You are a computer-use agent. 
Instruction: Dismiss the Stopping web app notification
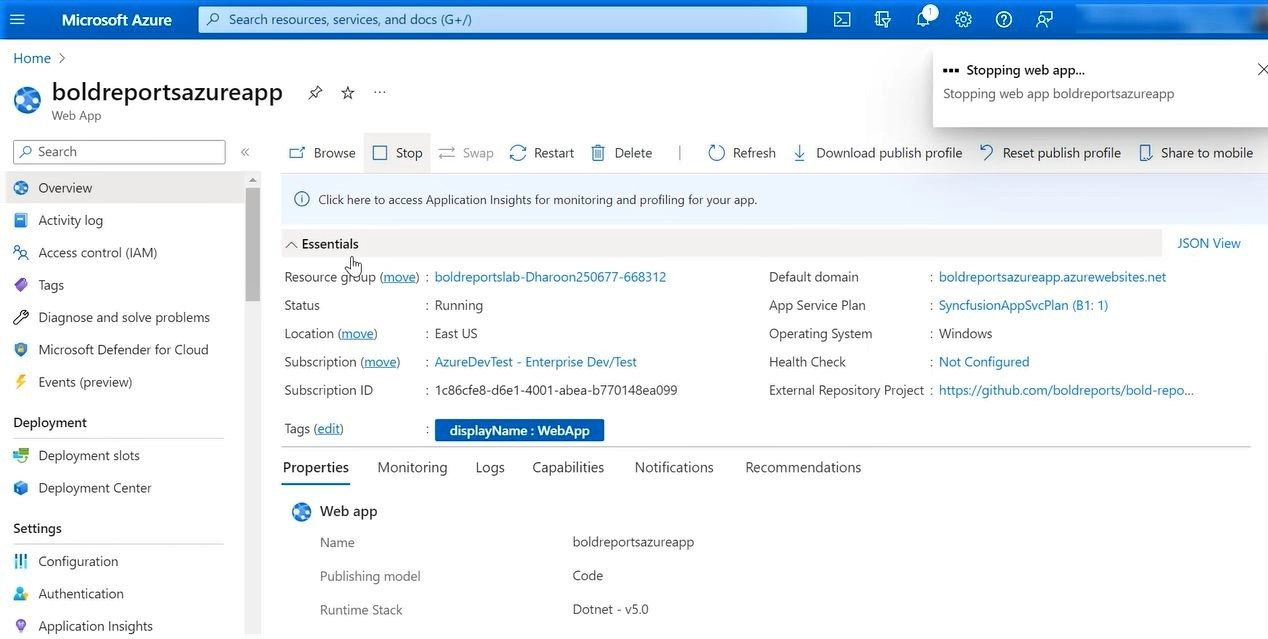(1261, 69)
